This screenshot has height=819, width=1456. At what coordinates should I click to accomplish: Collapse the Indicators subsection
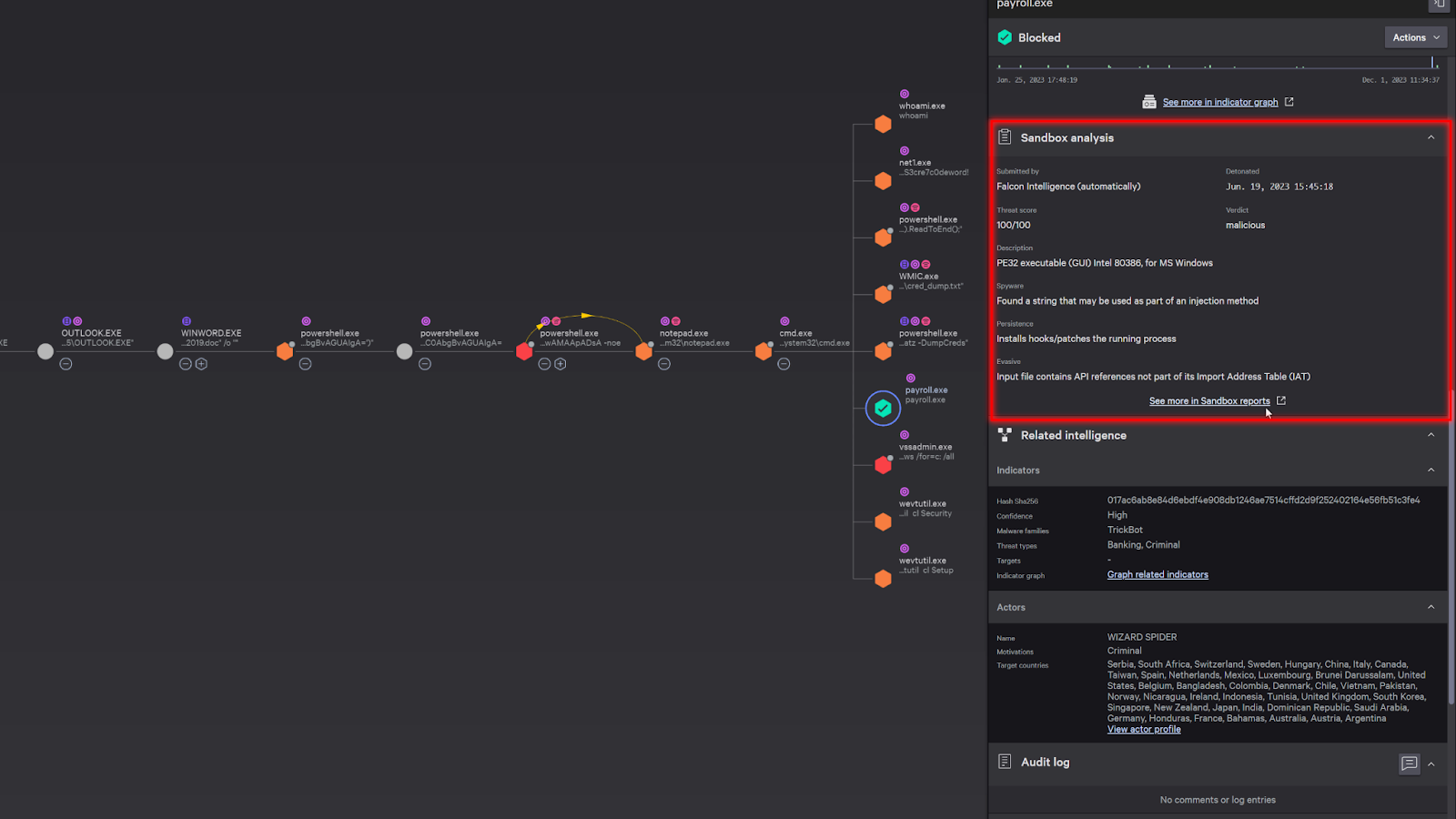tap(1431, 470)
